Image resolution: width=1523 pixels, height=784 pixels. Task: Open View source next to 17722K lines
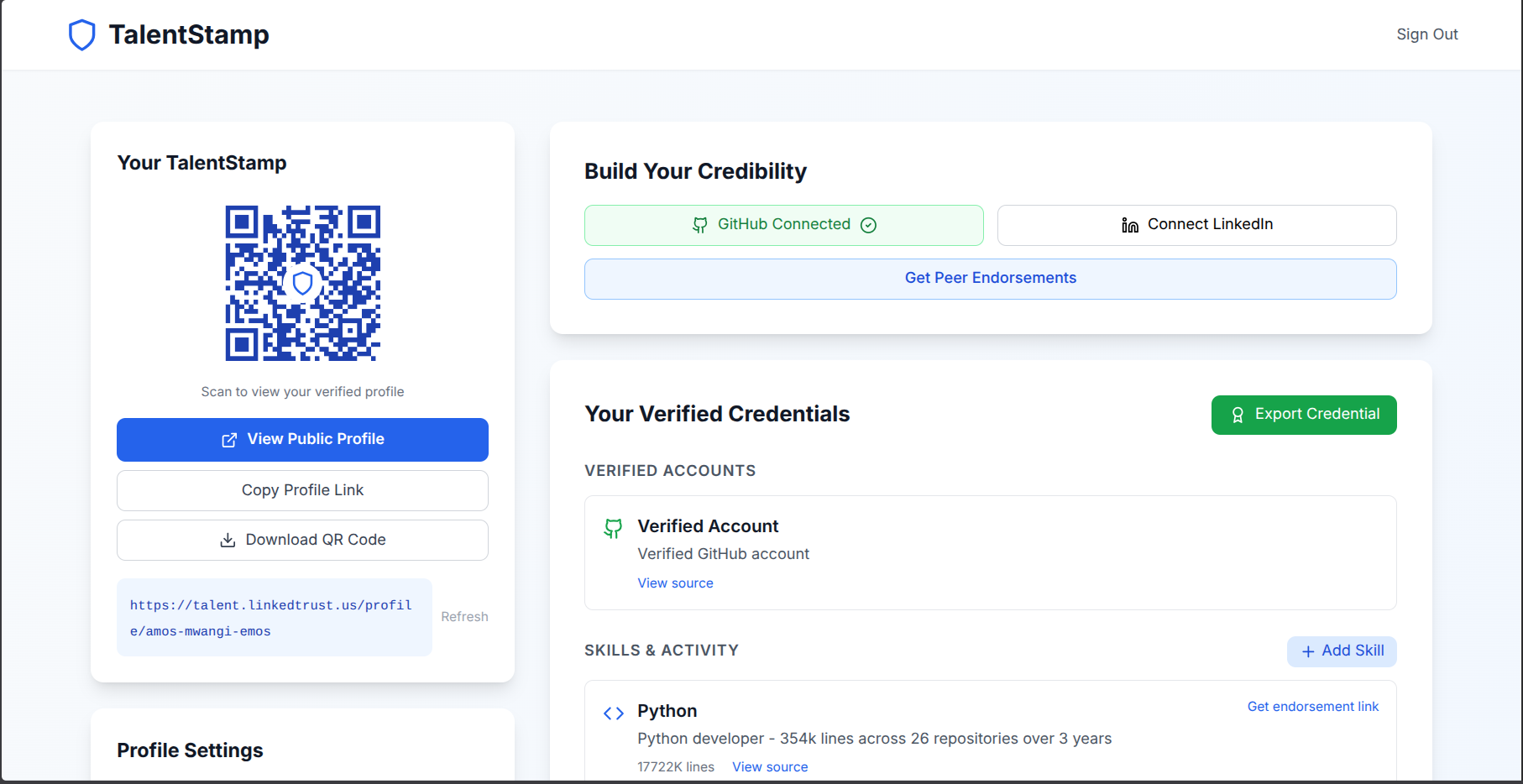(770, 767)
